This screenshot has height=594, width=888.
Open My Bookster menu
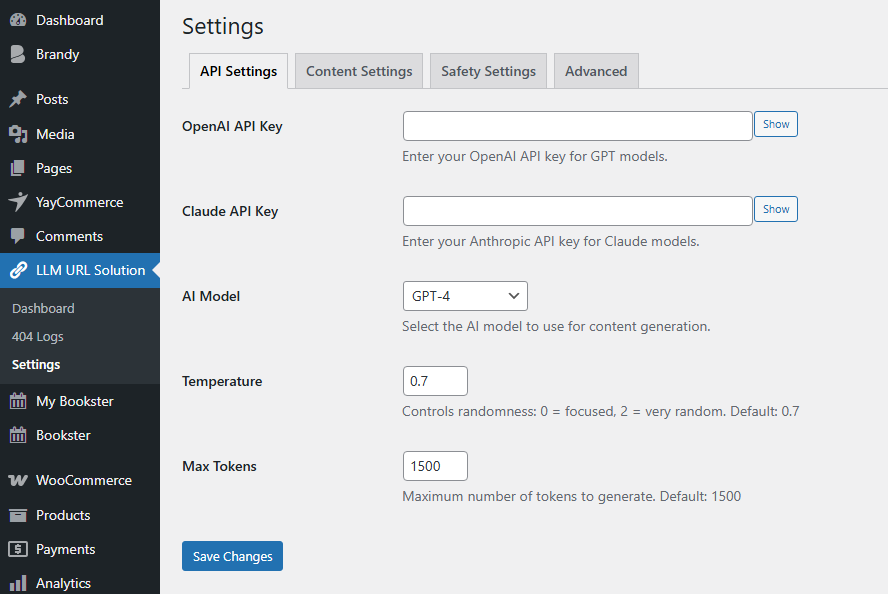pyautogui.click(x=80, y=401)
